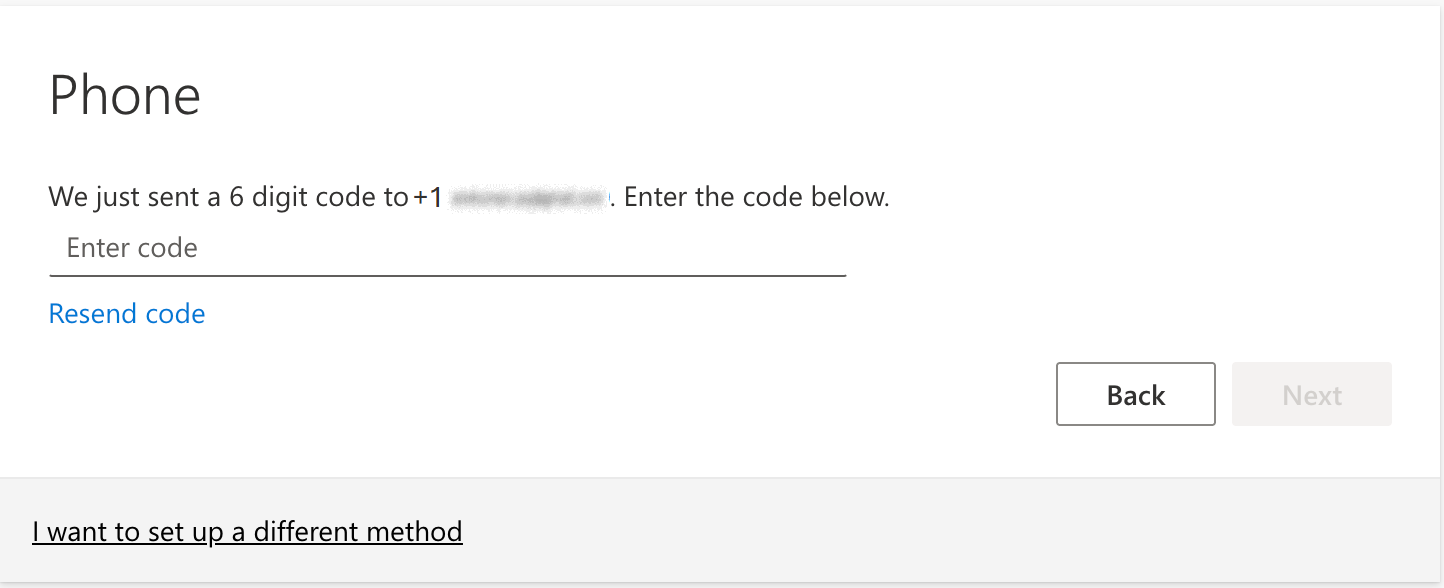Return to previous step with Back
The width and height of the screenshot is (1444, 588).
(1135, 394)
